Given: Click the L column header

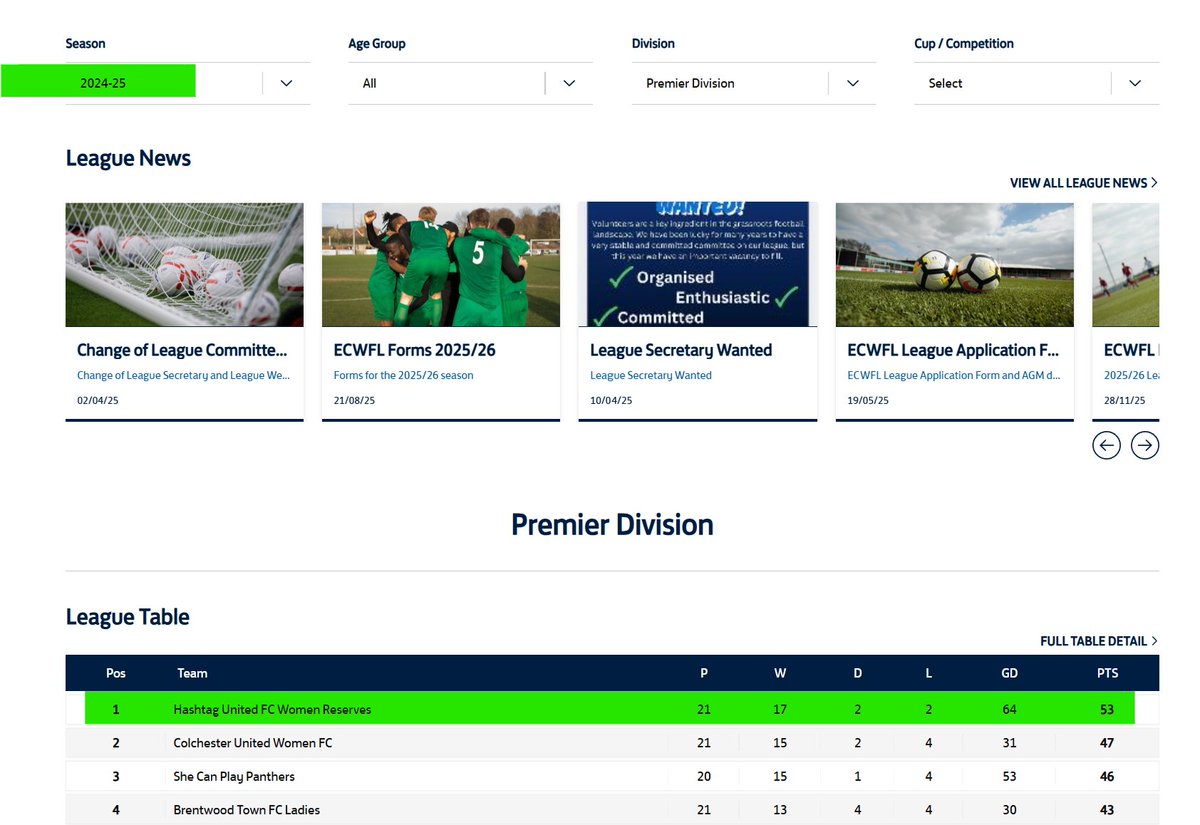Looking at the screenshot, I should pyautogui.click(x=929, y=673).
